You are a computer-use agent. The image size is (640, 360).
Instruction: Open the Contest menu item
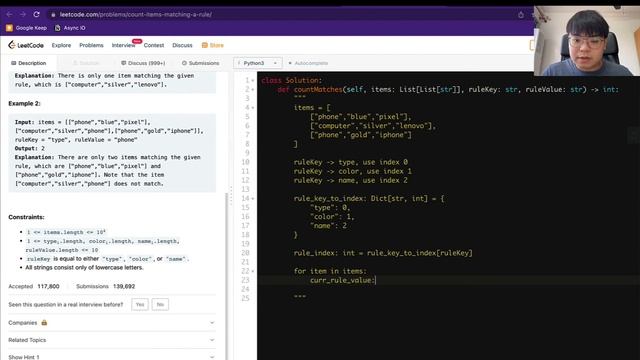point(154,45)
